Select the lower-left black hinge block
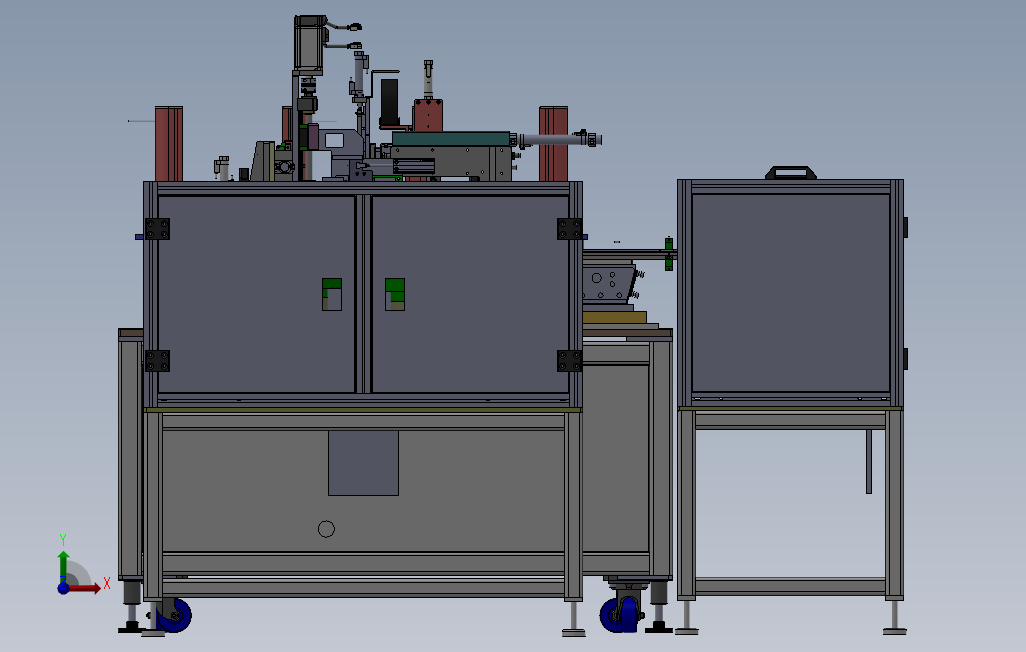The height and width of the screenshot is (652, 1026). [157, 361]
